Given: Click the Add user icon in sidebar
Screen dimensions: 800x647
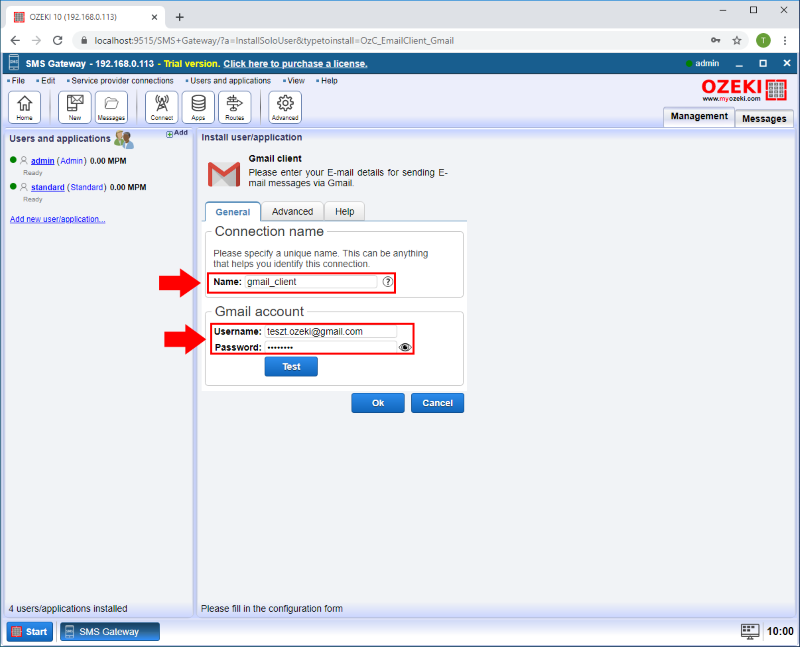Looking at the screenshot, I should click(x=177, y=133).
